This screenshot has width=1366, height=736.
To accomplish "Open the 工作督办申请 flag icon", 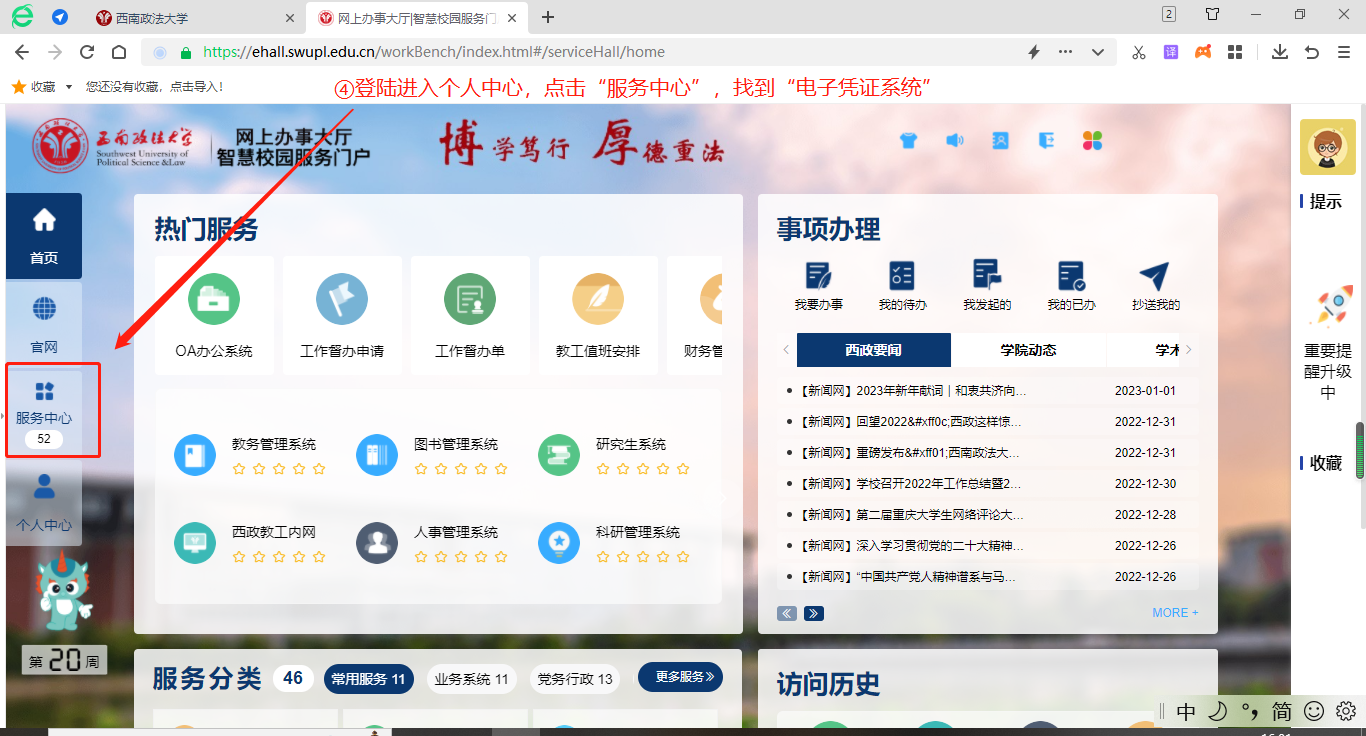I will 342,299.
